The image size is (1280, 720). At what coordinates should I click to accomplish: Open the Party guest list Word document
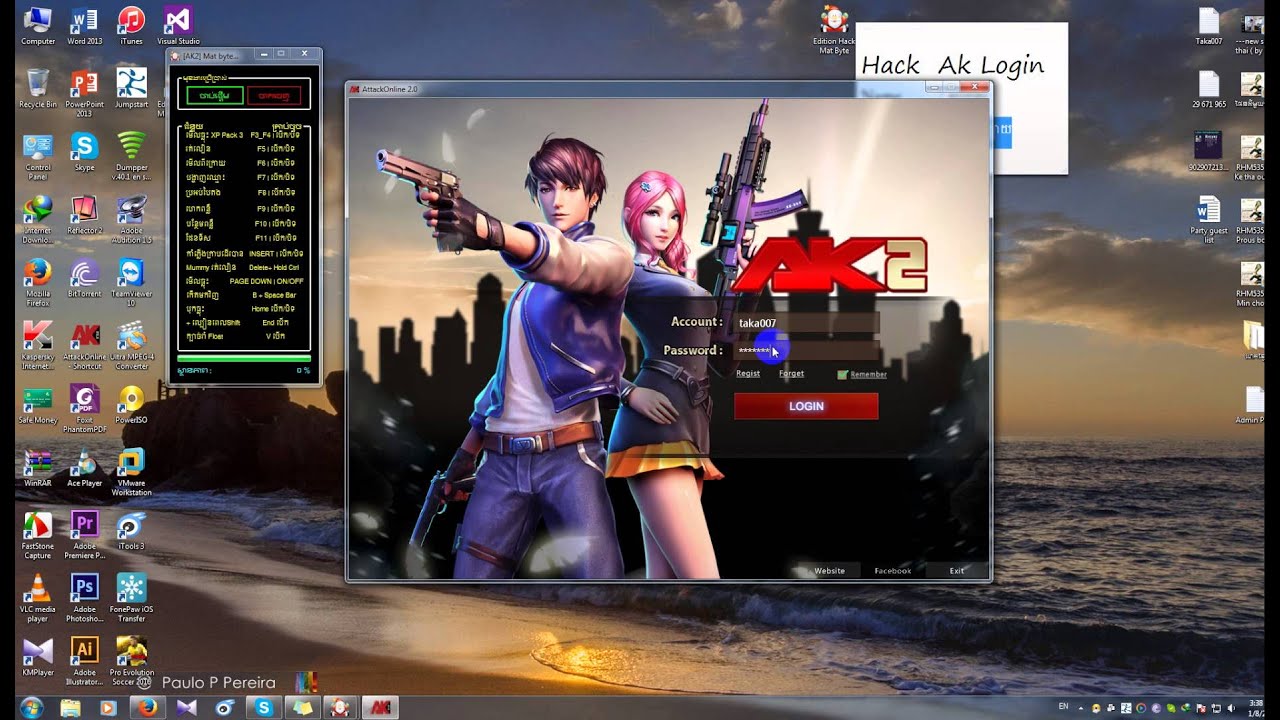[x=1209, y=220]
